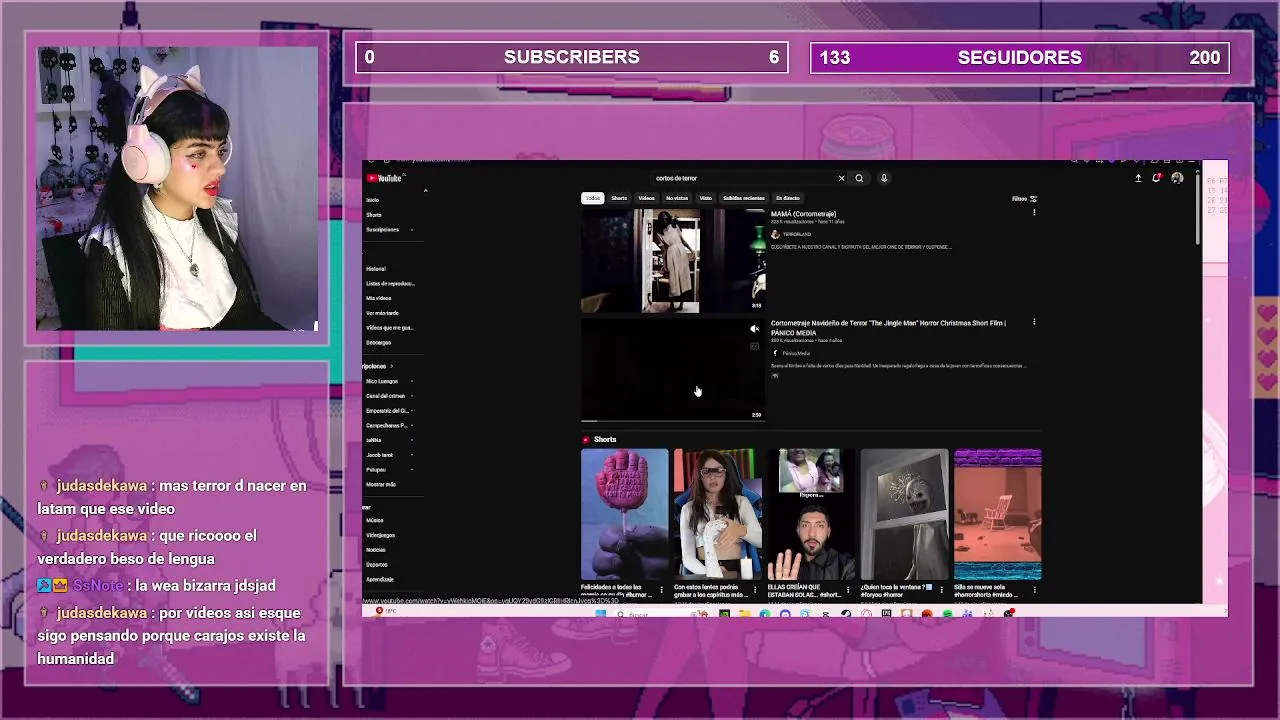Image resolution: width=1280 pixels, height=720 pixels.
Task: Open the Steam icon in the taskbar
Action: [845, 613]
